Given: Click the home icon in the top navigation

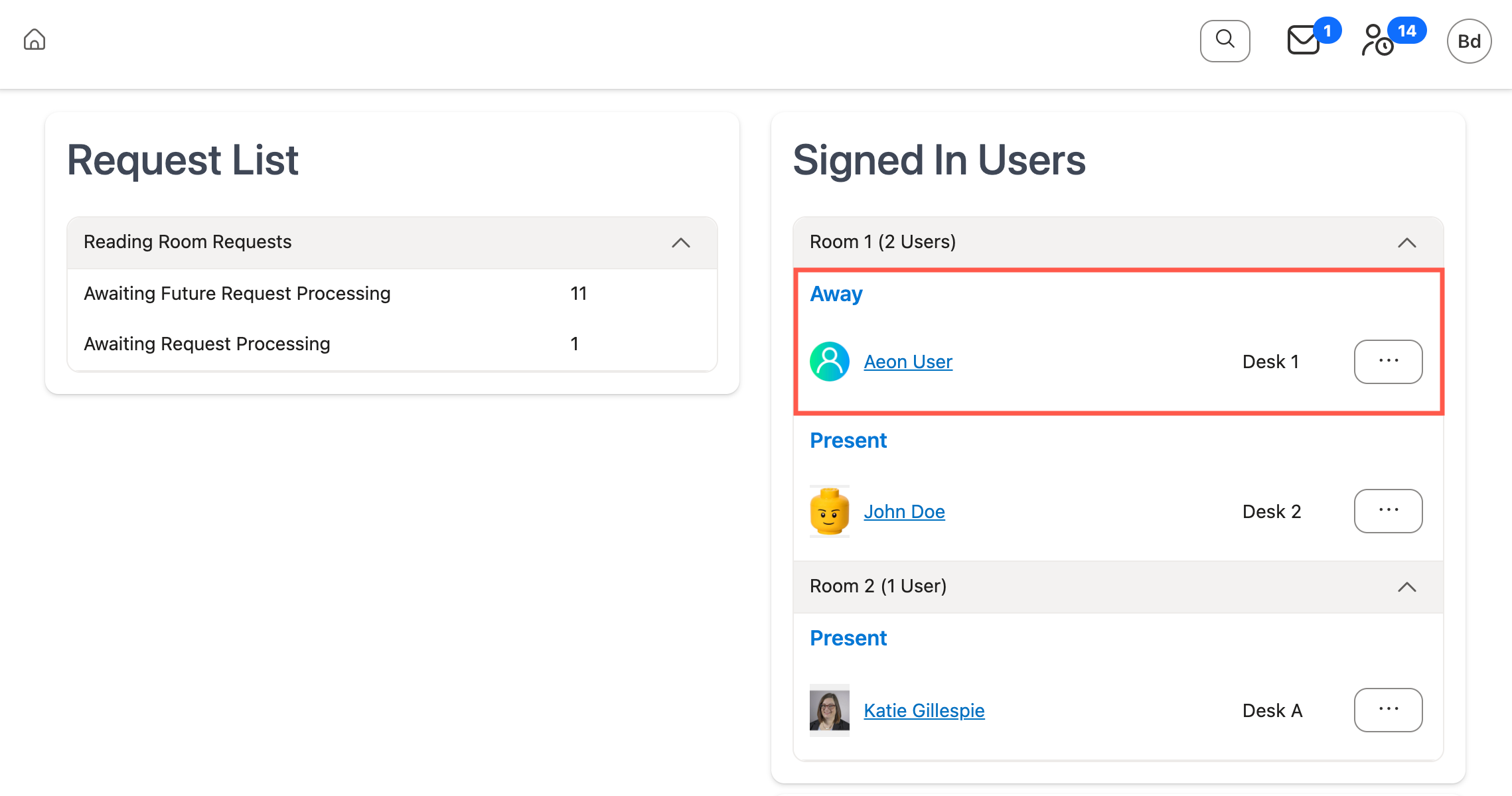Looking at the screenshot, I should point(34,40).
